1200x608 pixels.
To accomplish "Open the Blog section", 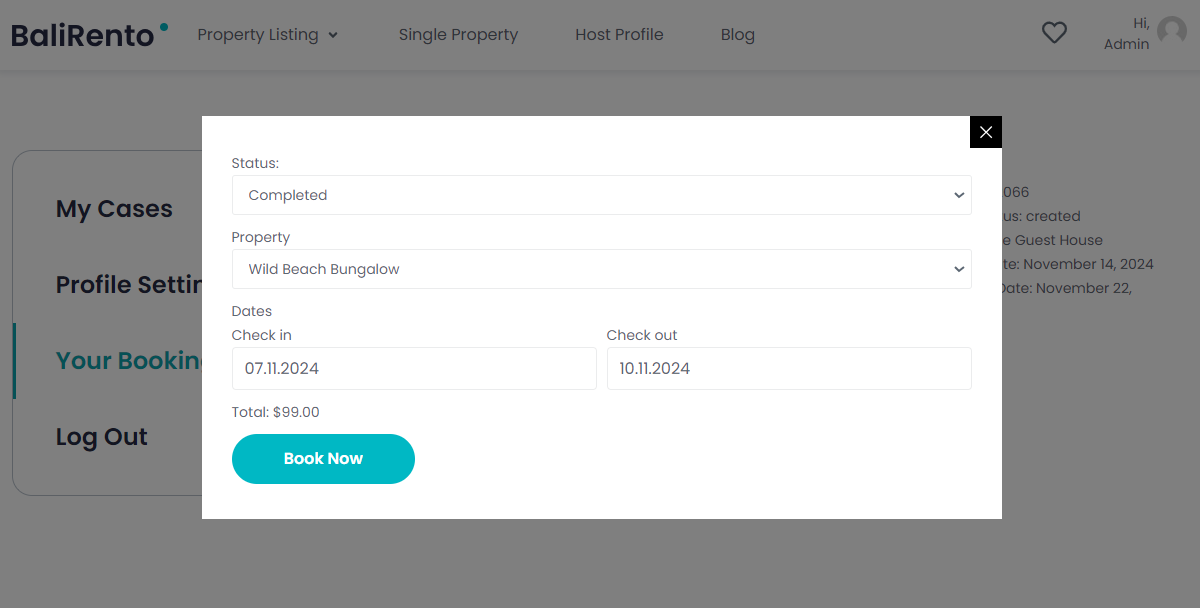I will pyautogui.click(x=737, y=34).
